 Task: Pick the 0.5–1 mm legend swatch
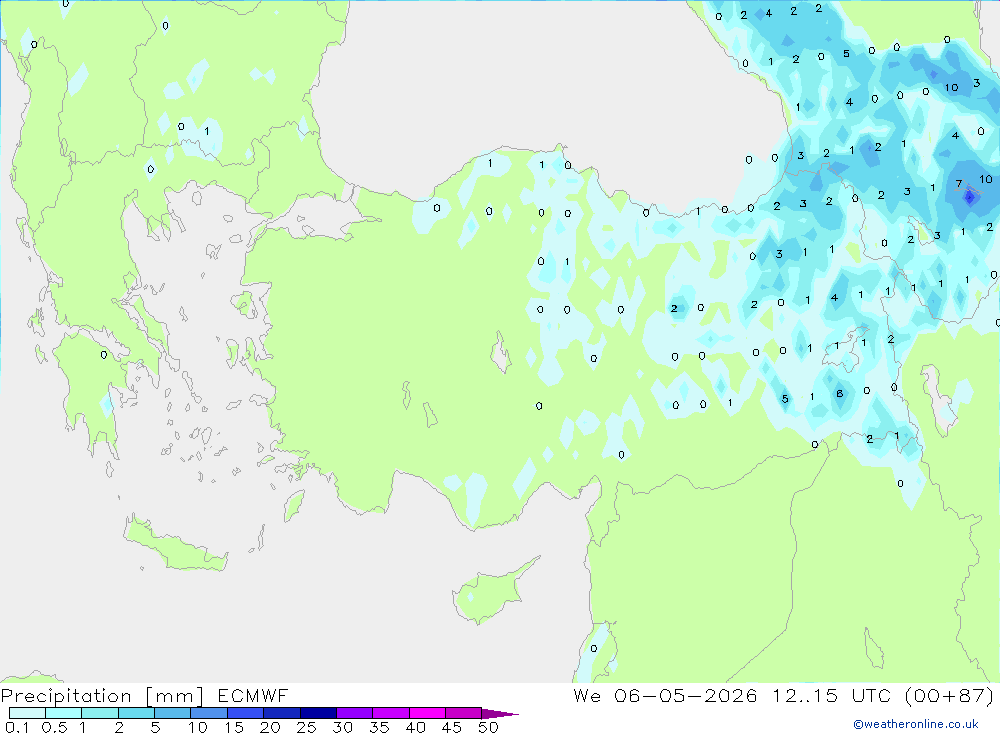point(63,713)
